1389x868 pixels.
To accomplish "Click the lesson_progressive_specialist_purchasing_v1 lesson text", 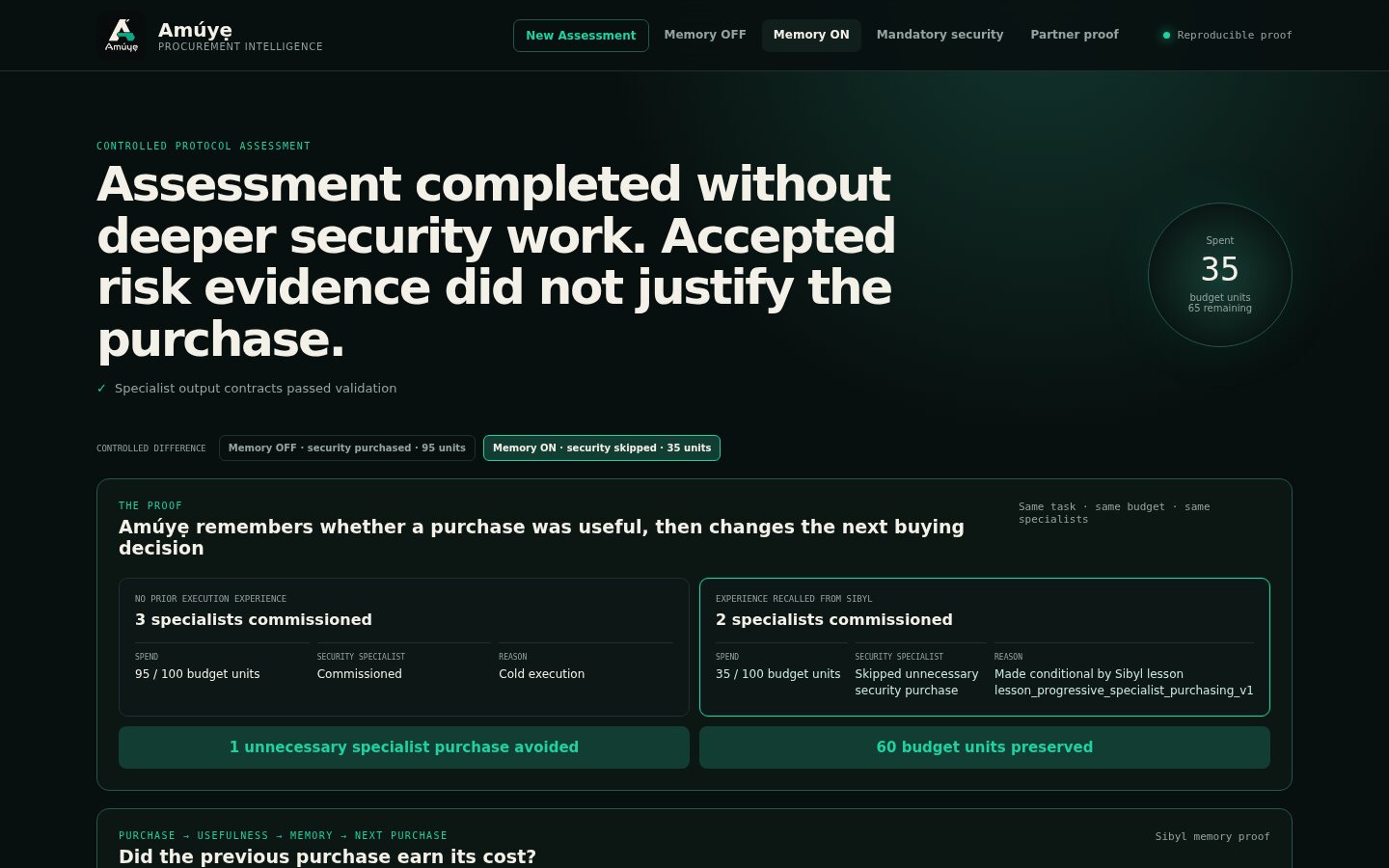I will [x=1124, y=691].
